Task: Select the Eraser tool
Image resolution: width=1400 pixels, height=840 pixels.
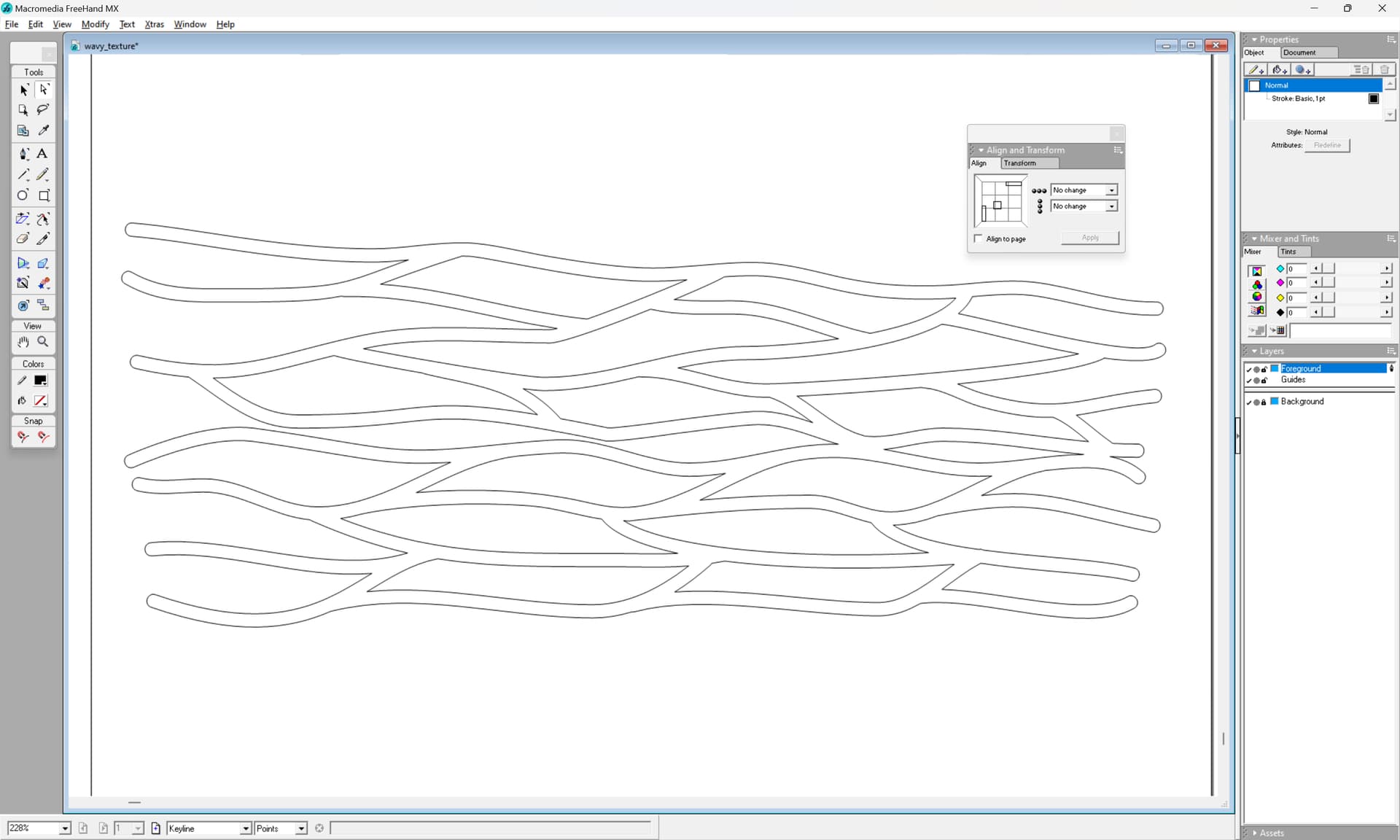Action: [23, 239]
